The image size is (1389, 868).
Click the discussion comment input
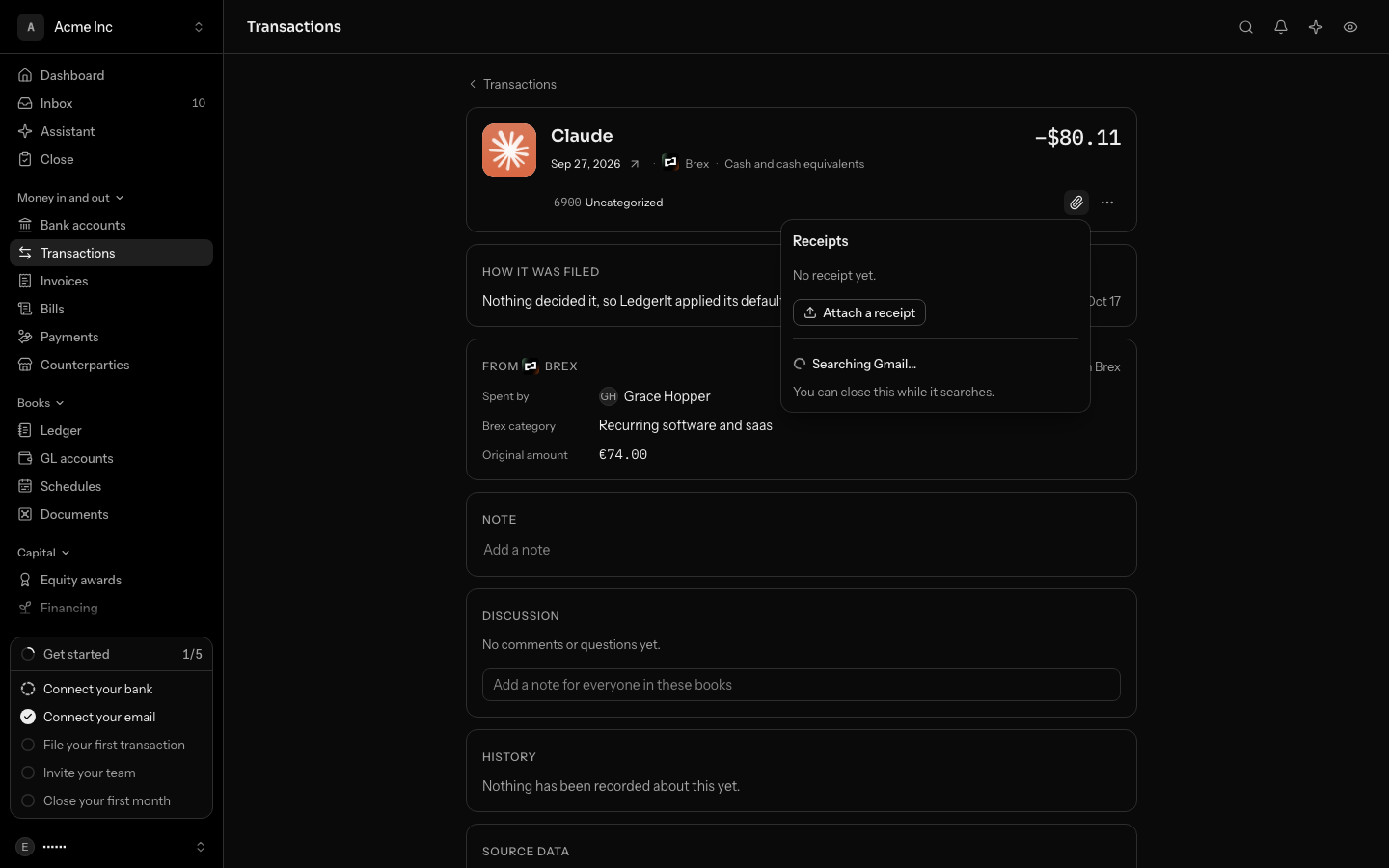click(x=801, y=685)
